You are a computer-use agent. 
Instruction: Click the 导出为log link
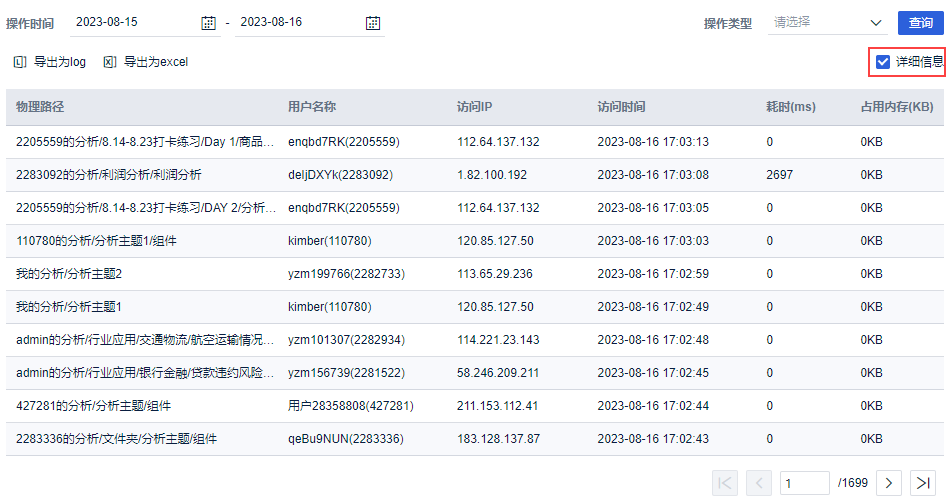click(x=60, y=62)
